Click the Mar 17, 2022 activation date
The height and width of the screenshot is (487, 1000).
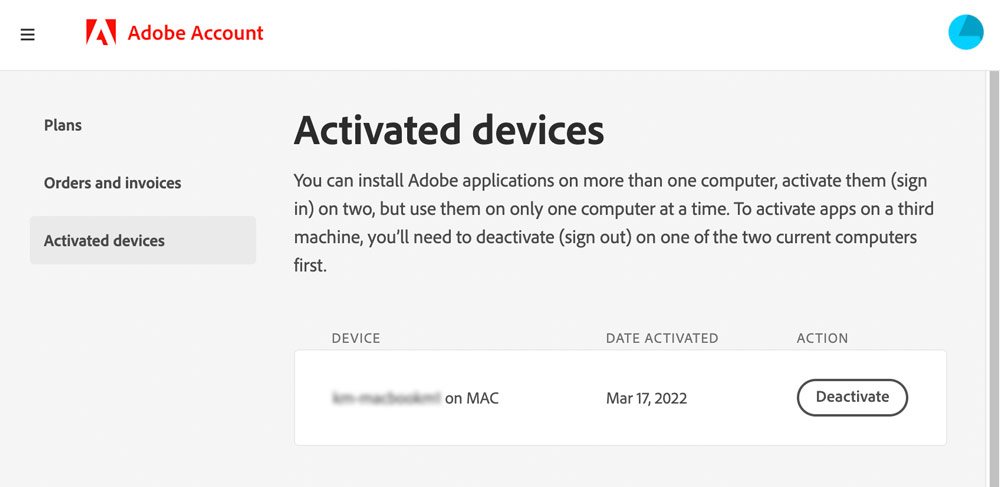click(x=647, y=398)
